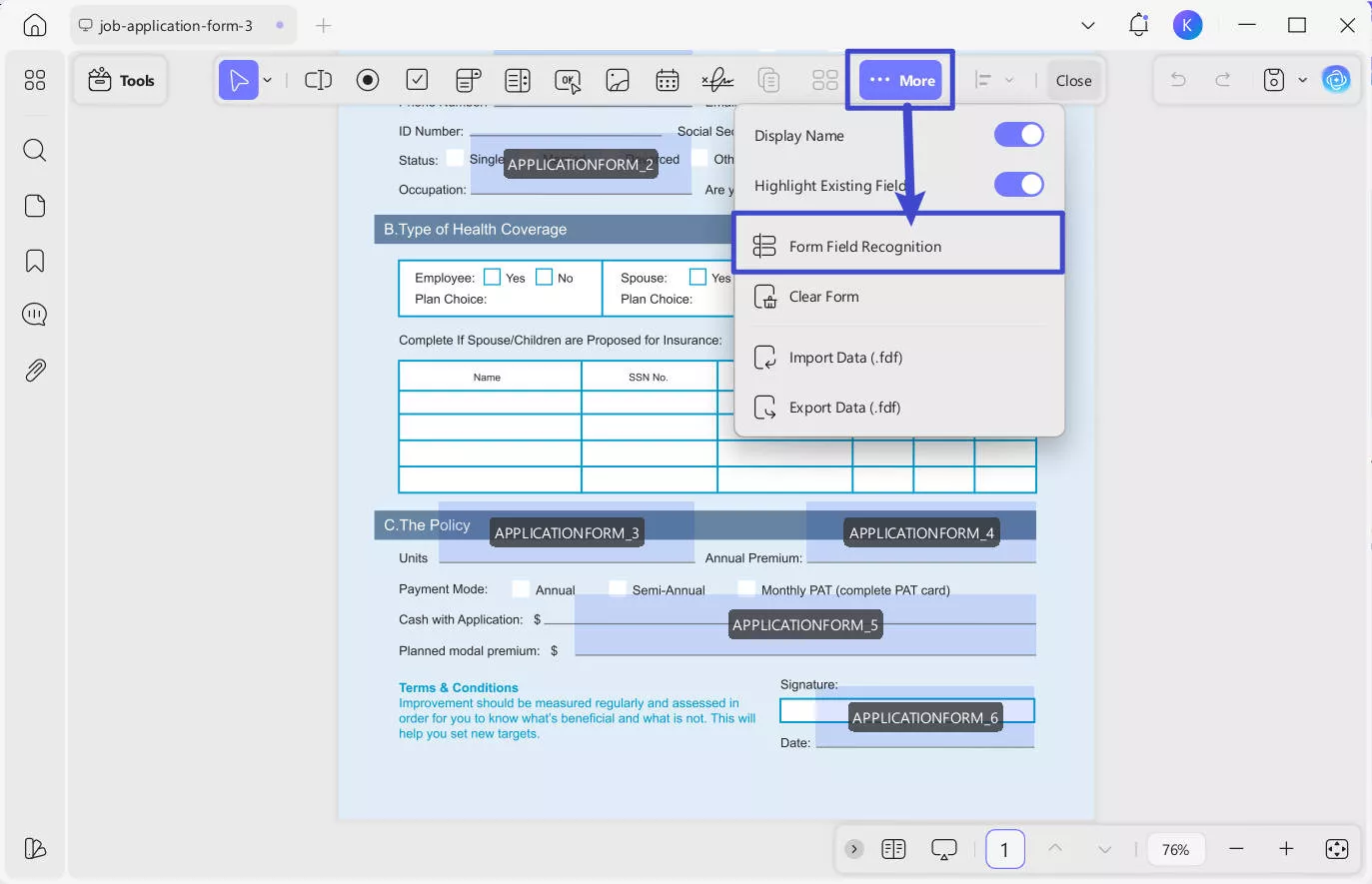The image size is (1372, 884).
Task: Expand the select tool dropdown arrow
Action: 266,80
